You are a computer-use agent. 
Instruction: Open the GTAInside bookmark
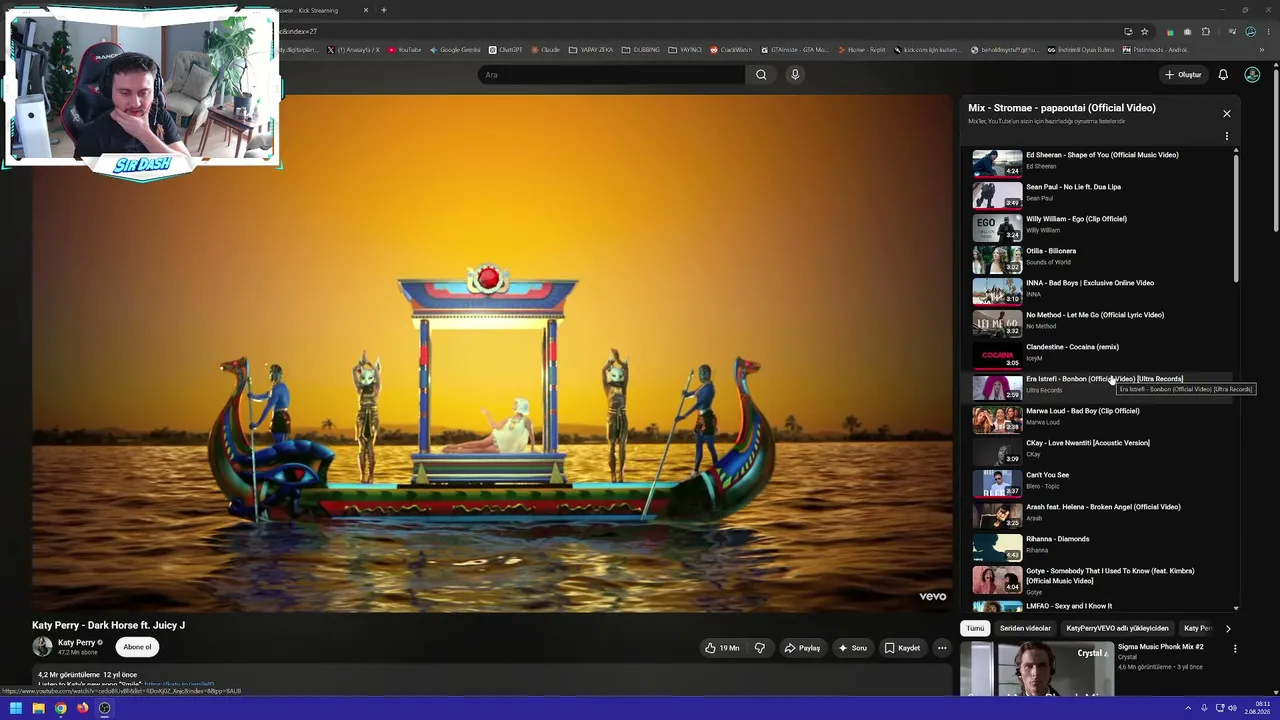click(795, 50)
